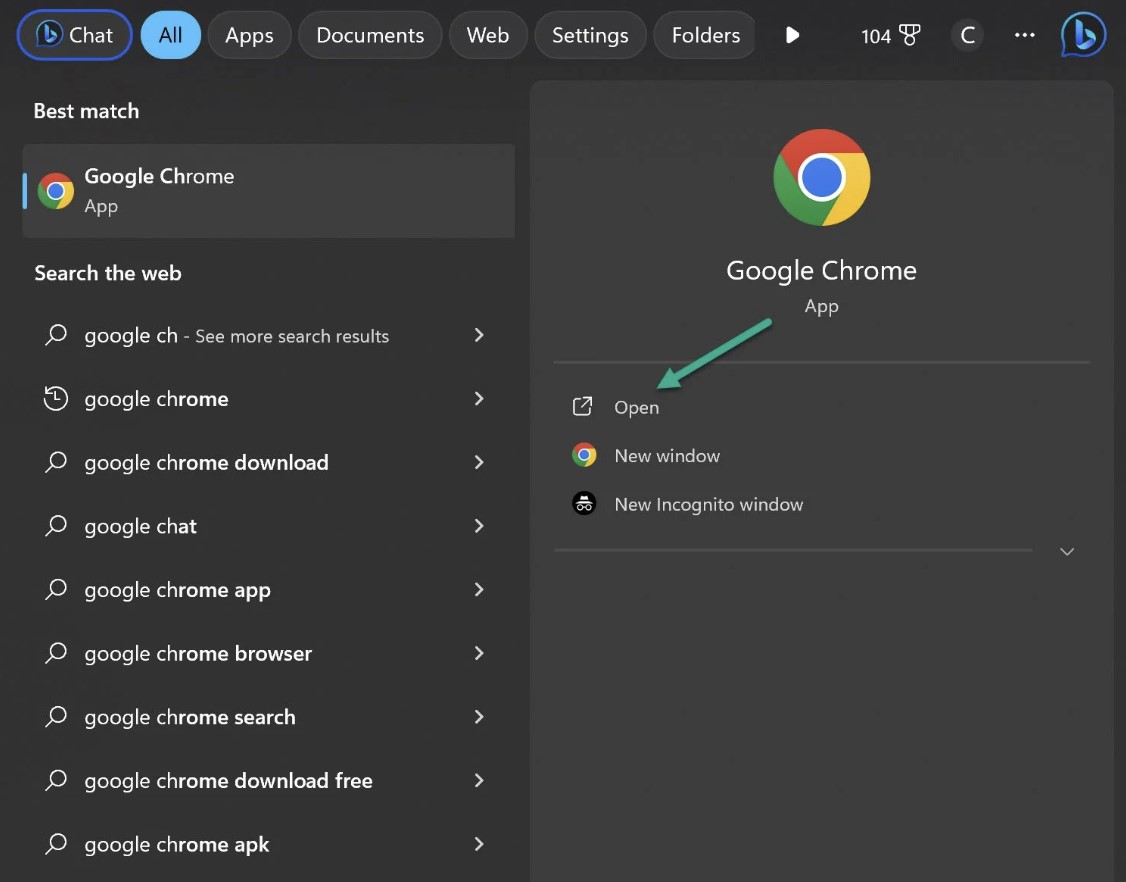Launch the Bing chat icon at top right

pos(1083,34)
